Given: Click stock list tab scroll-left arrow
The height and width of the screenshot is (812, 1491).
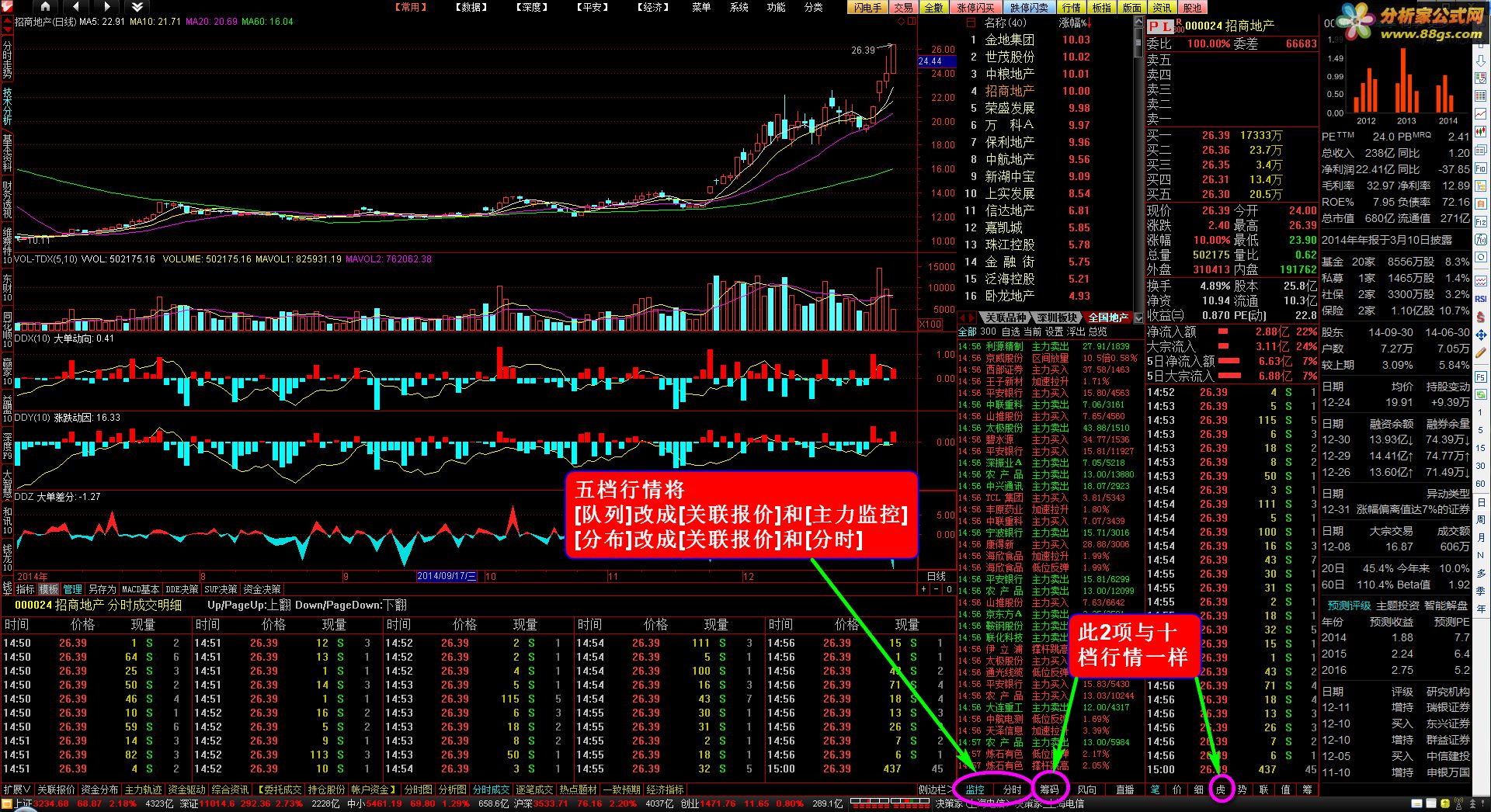Looking at the screenshot, I should (x=963, y=318).
